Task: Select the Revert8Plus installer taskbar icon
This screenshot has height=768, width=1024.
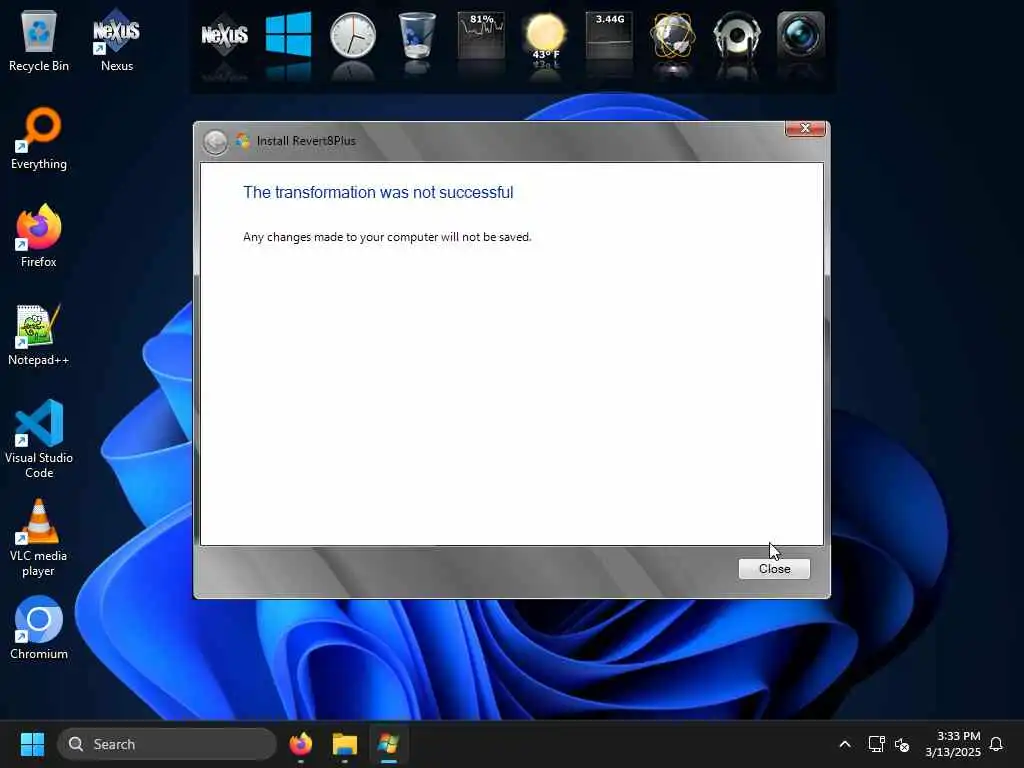Action: 388,744
